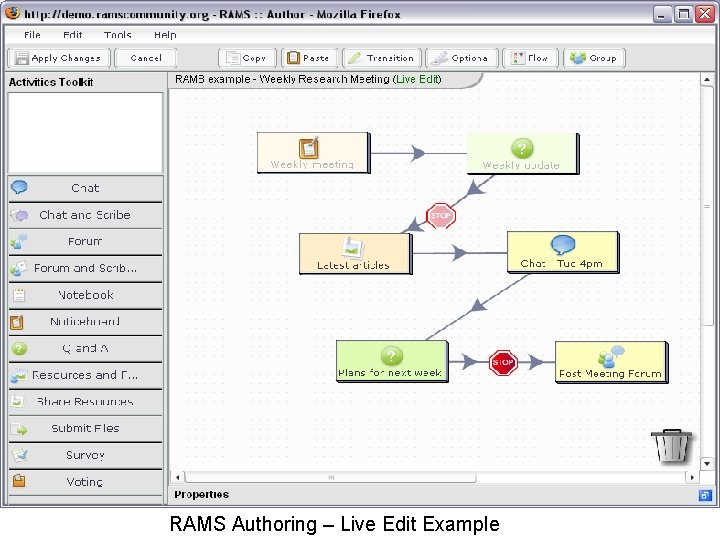The image size is (720, 540).
Task: Select the Post Meeting Forum activity
Action: click(x=612, y=362)
